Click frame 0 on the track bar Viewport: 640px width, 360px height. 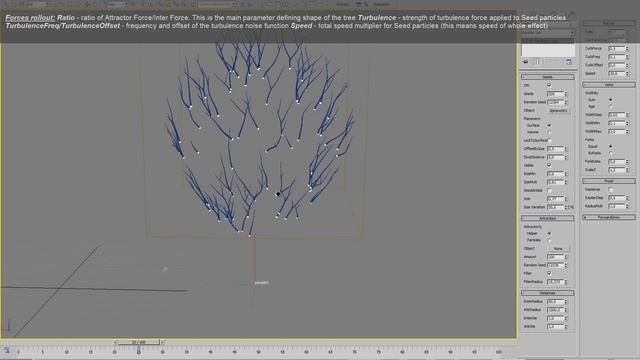coord(18,351)
